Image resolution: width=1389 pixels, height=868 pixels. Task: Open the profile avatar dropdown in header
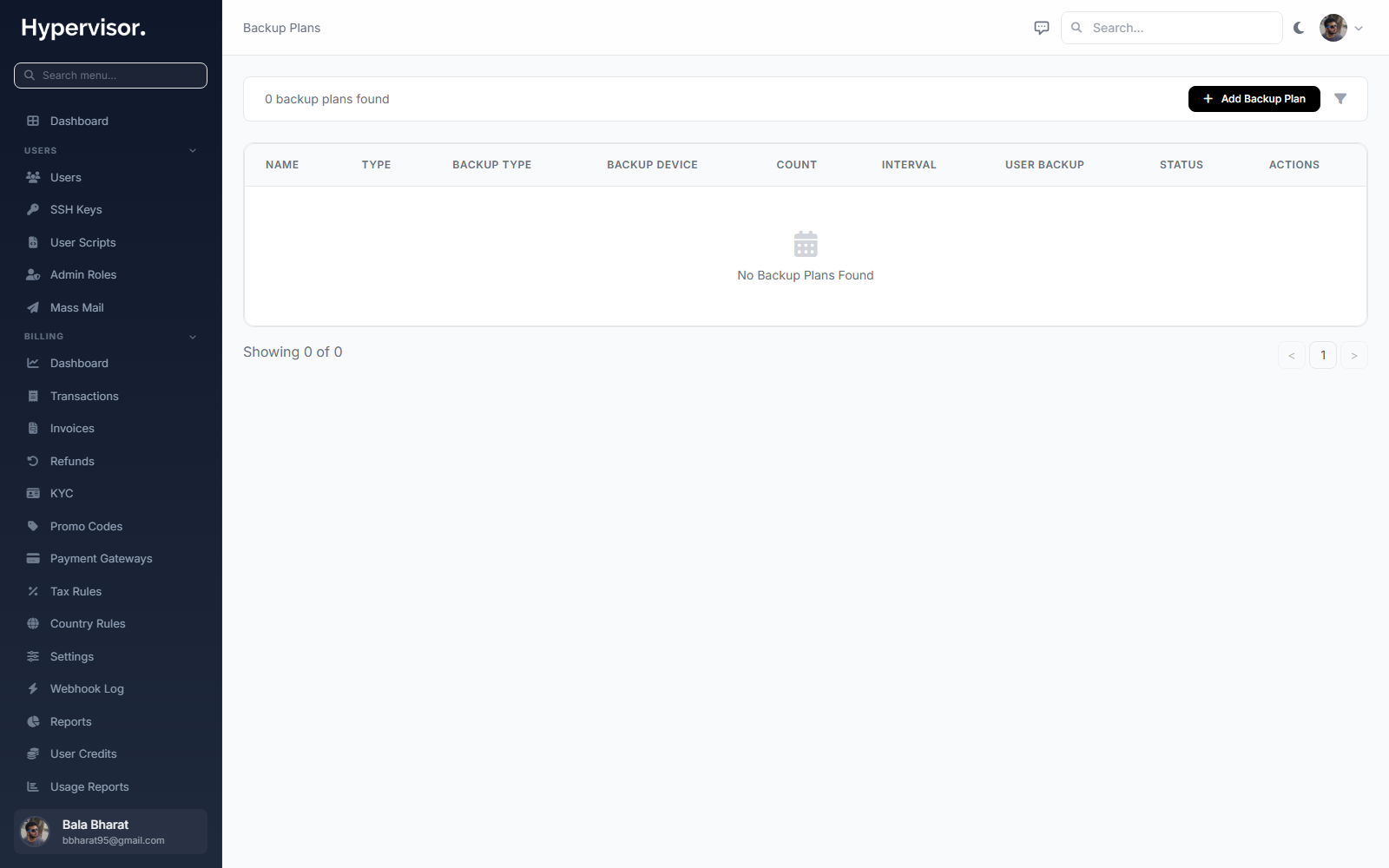(x=1341, y=28)
